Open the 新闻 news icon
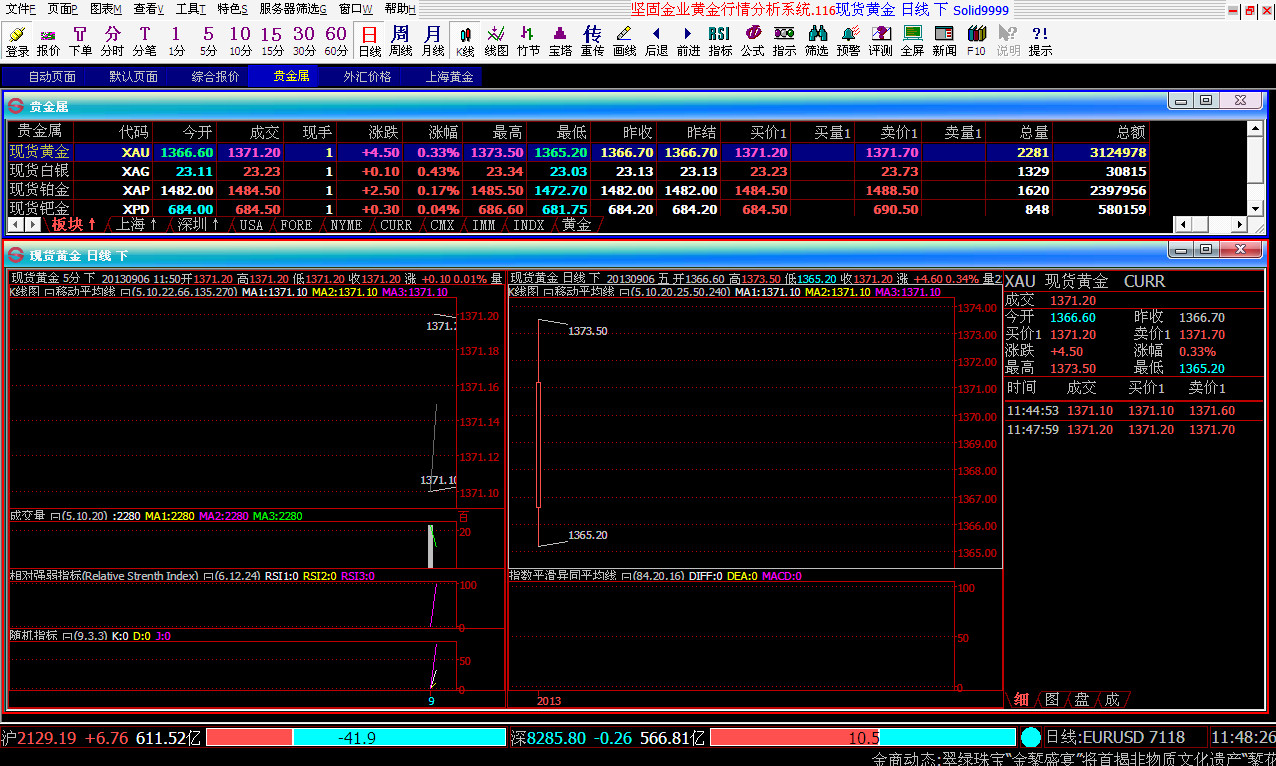 tap(944, 41)
